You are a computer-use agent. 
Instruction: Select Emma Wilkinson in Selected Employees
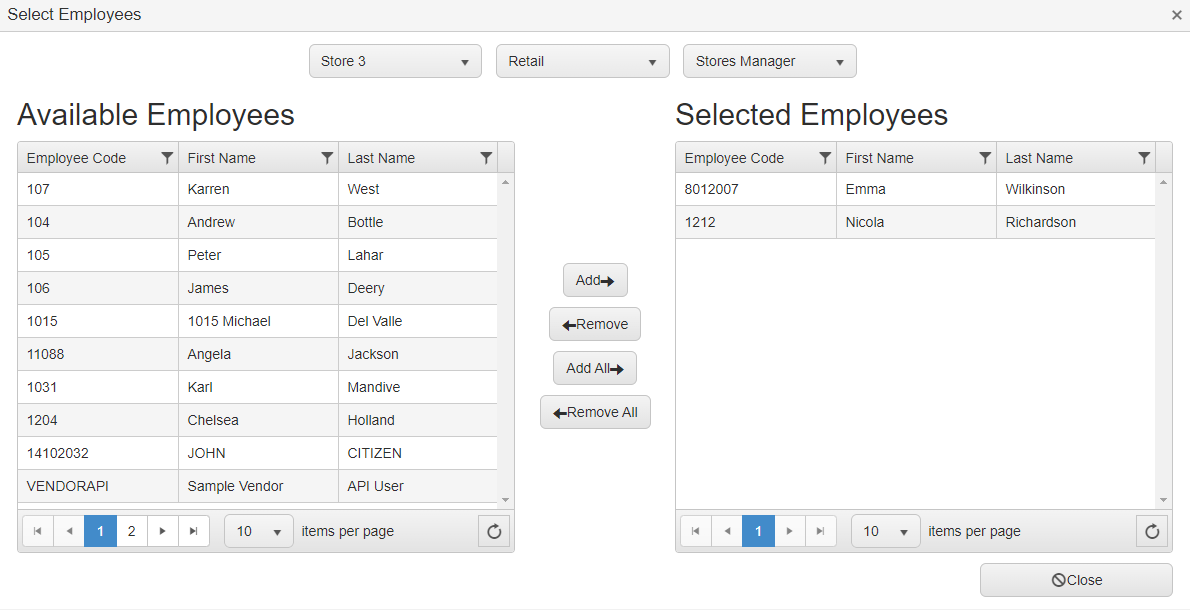click(x=915, y=189)
